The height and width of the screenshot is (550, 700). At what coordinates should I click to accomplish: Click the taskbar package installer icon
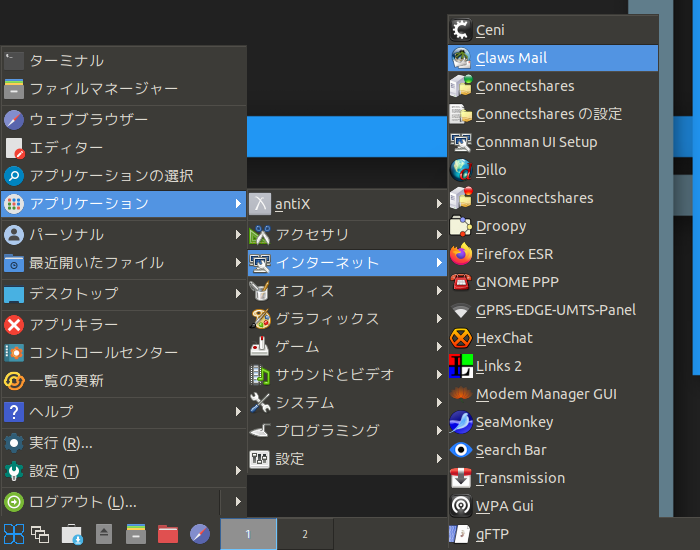pos(72,534)
